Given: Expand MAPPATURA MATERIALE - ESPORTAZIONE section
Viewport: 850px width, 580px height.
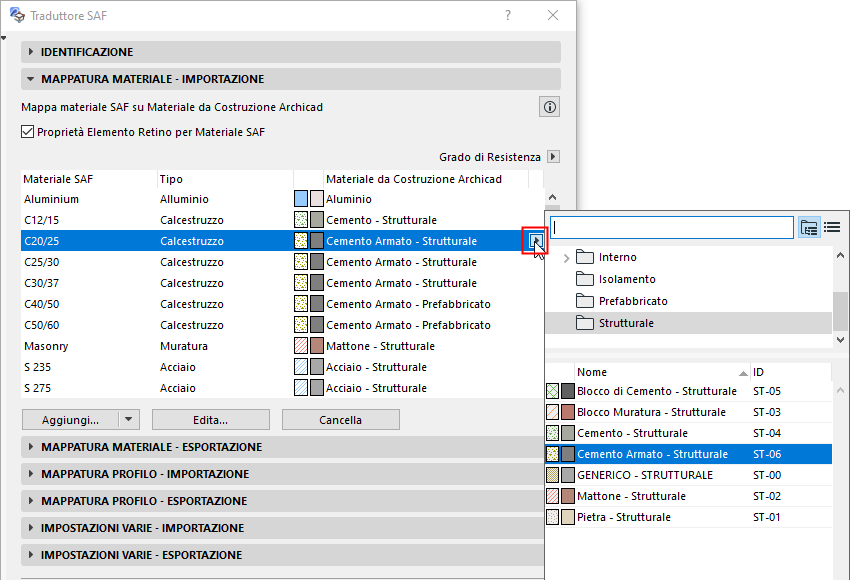Looking at the screenshot, I should [282, 447].
